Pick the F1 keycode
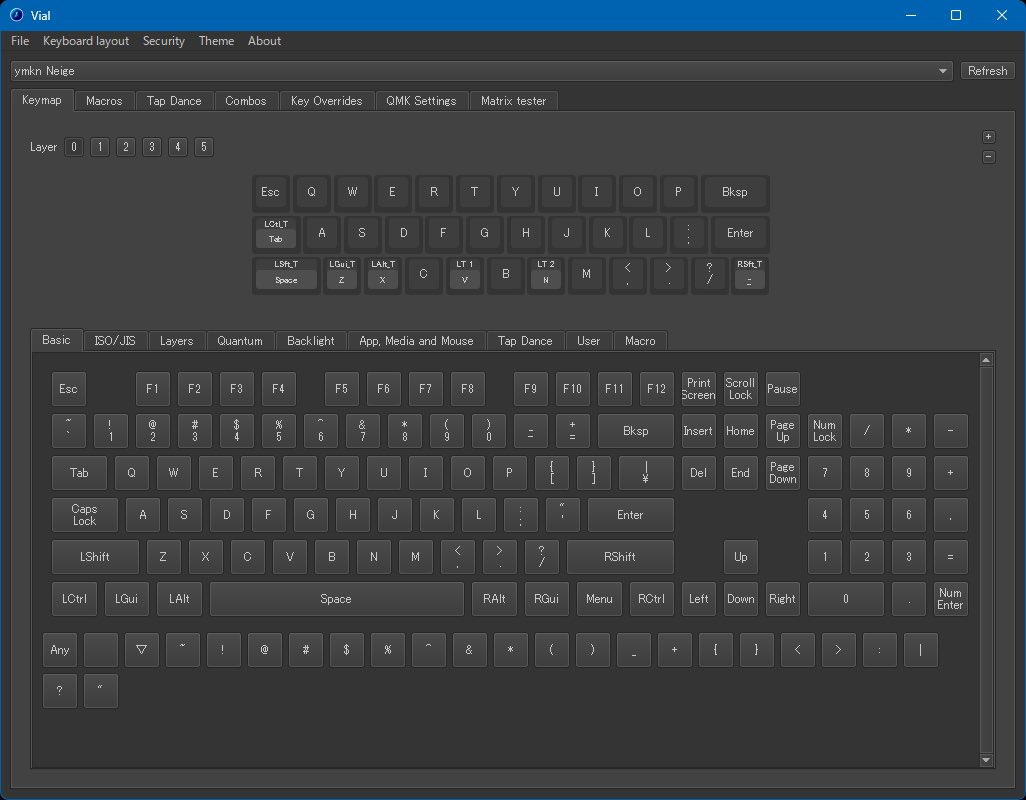 [152, 389]
